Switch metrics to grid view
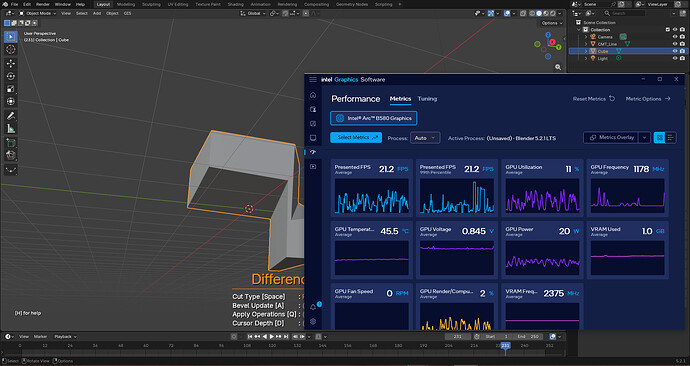The width and height of the screenshot is (690, 366). [659, 138]
